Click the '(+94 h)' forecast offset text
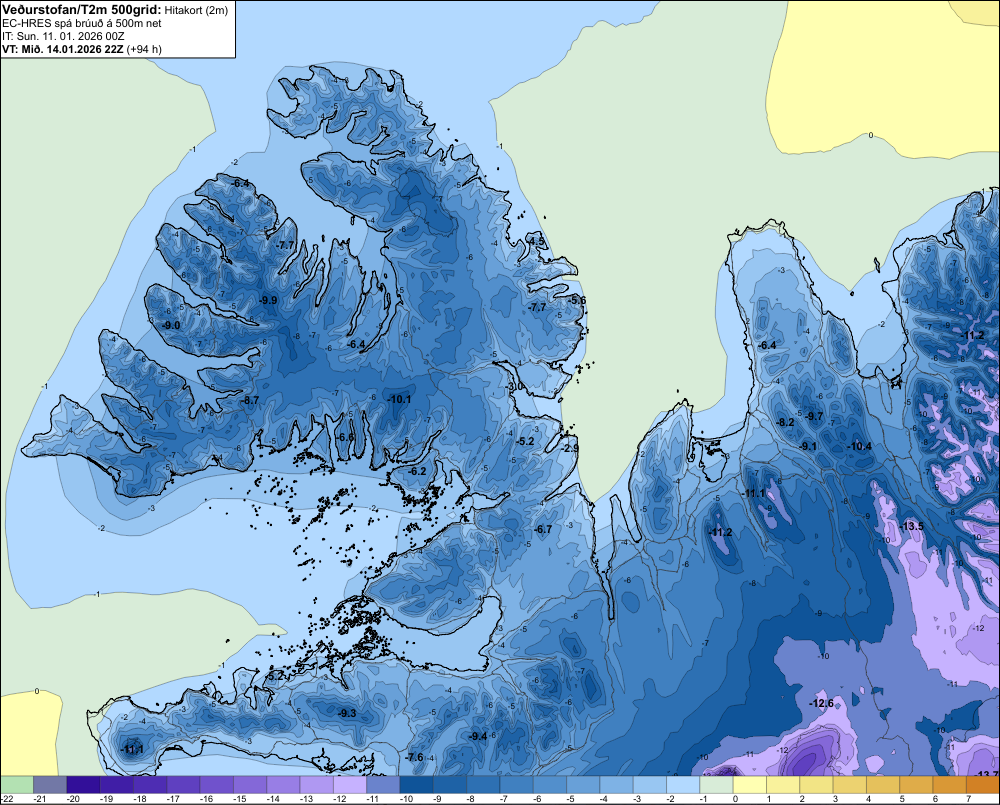The width and height of the screenshot is (1000, 805). [x=144, y=49]
